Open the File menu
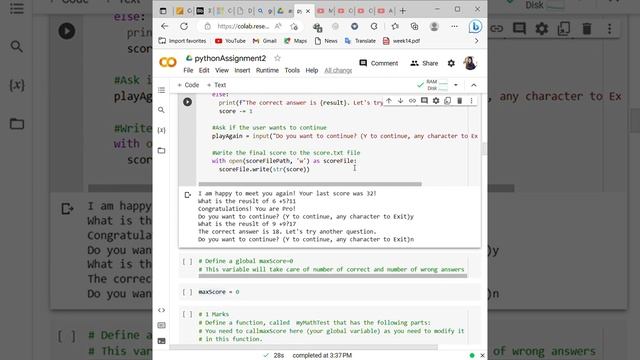The height and width of the screenshot is (360, 640). pyautogui.click(x=188, y=70)
